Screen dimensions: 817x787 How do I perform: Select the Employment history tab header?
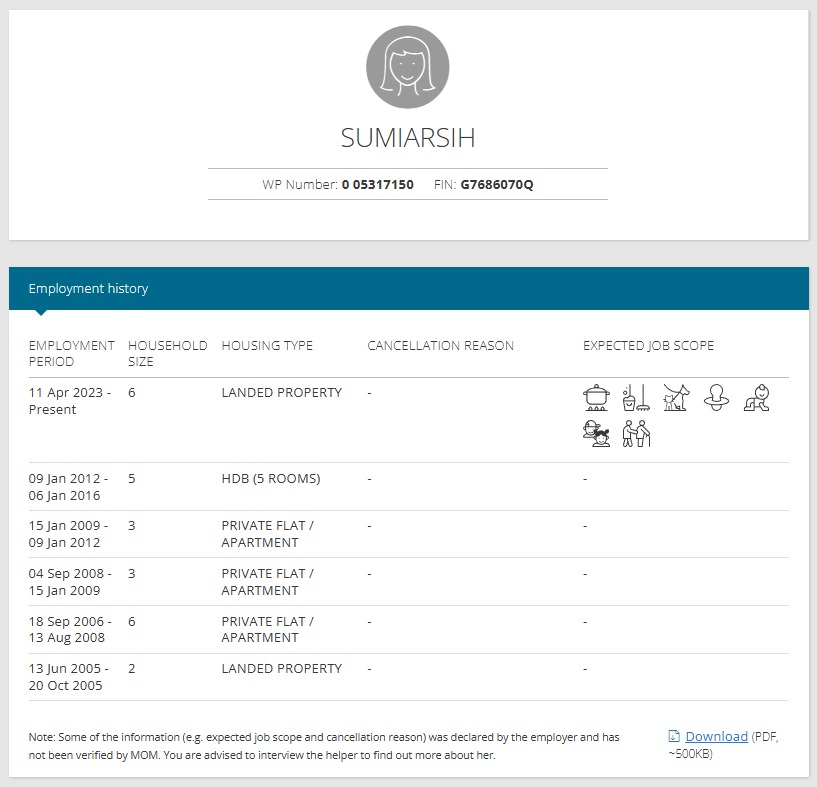pos(88,289)
